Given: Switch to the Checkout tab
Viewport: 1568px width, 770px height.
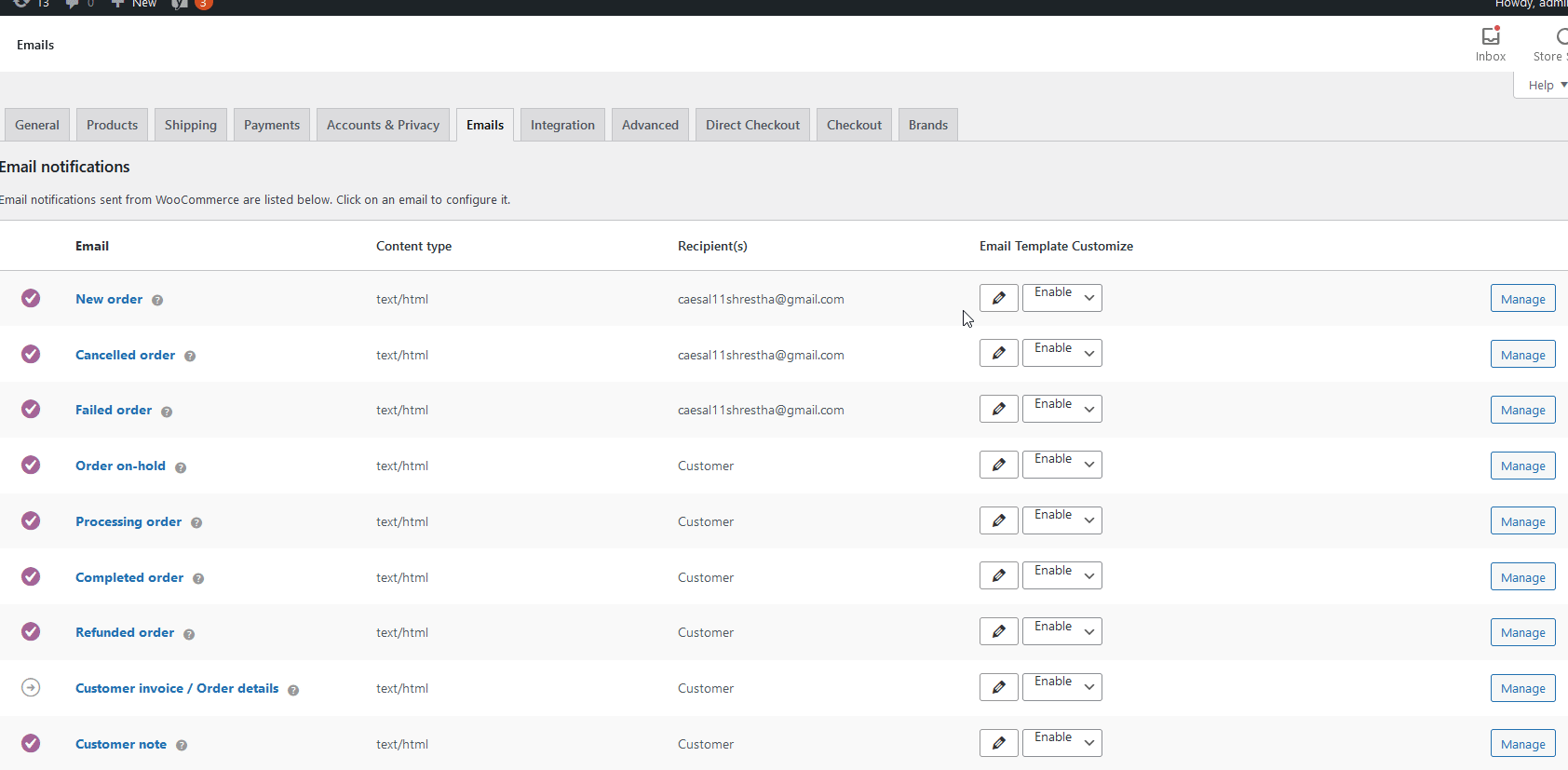Looking at the screenshot, I should (x=854, y=125).
